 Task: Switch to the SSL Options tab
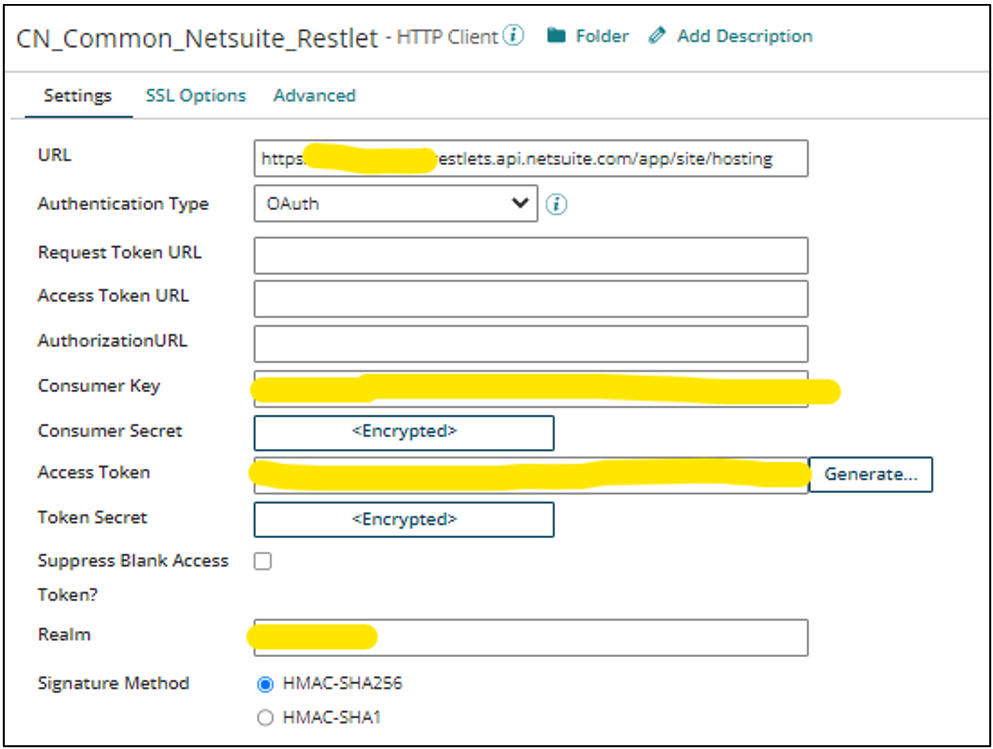tap(195, 95)
